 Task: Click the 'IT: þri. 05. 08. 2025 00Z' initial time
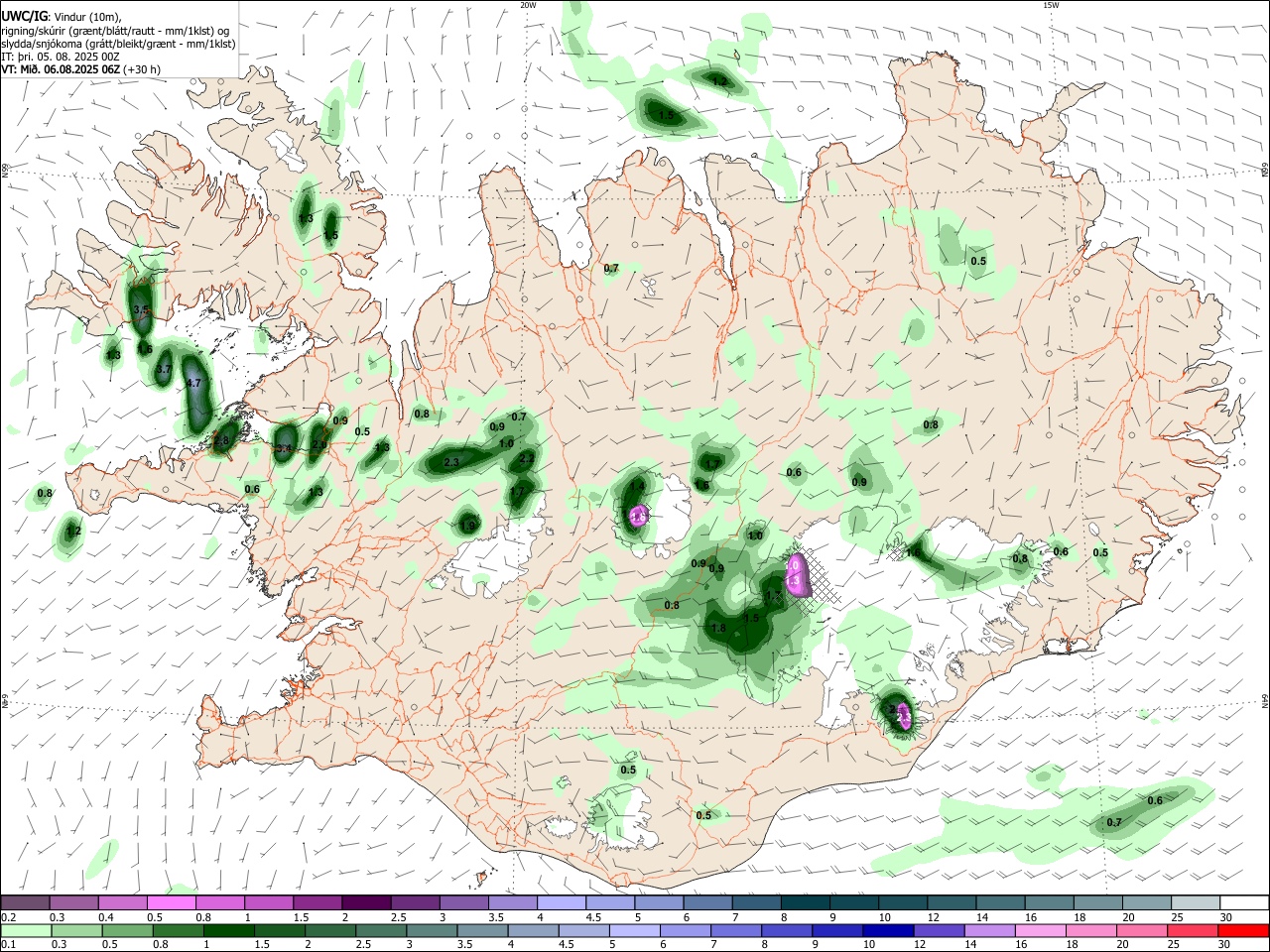pyautogui.click(x=62, y=57)
